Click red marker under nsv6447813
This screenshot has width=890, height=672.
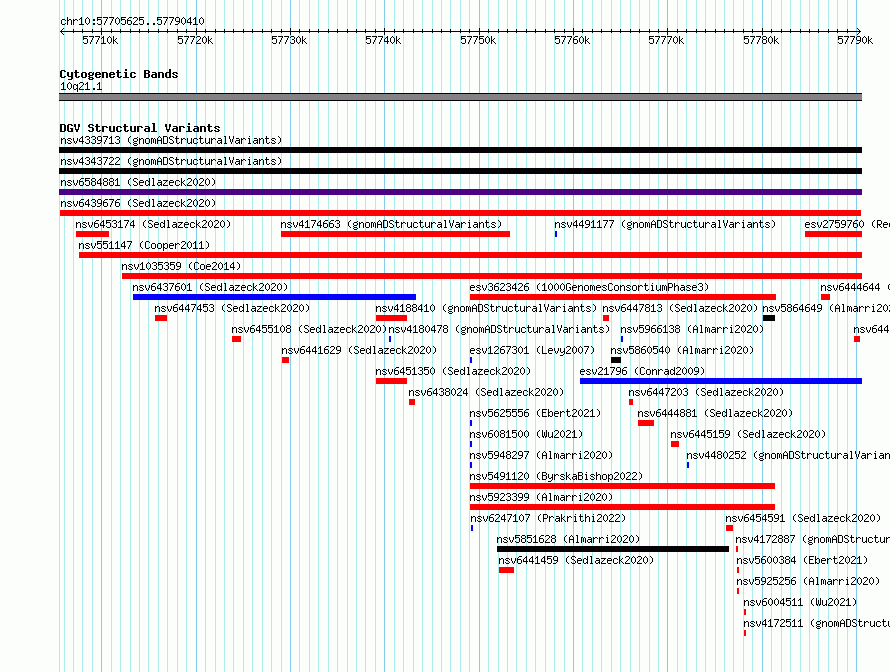pos(606,318)
